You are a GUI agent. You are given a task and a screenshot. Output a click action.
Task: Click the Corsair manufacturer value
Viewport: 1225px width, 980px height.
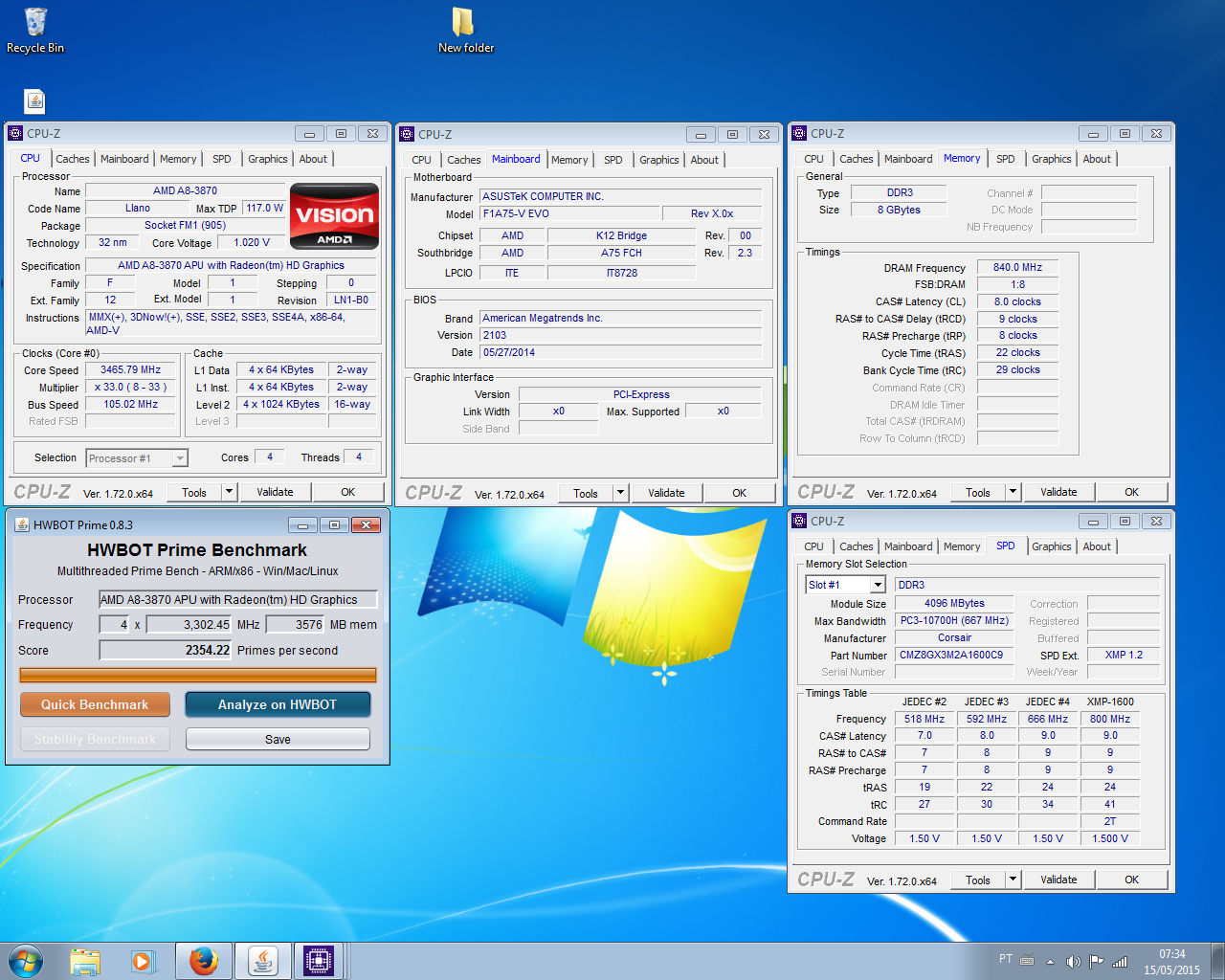(954, 637)
